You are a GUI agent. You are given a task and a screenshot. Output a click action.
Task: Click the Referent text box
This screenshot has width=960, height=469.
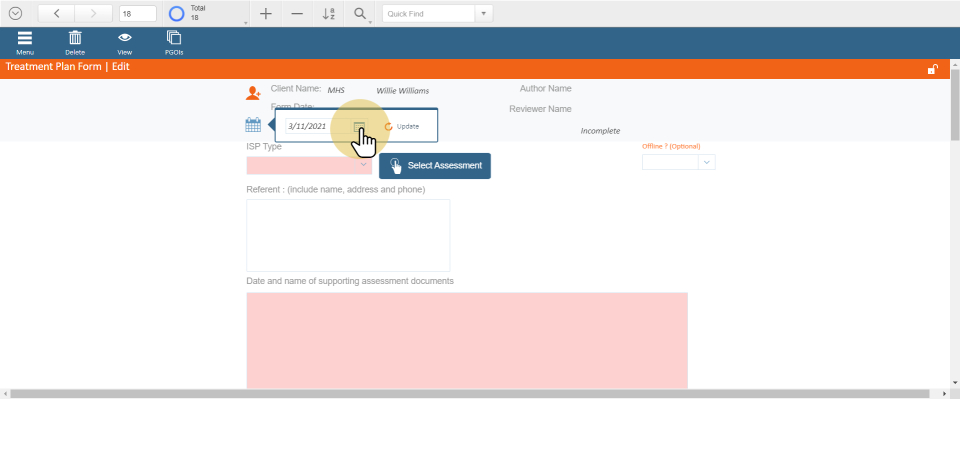tap(348, 235)
